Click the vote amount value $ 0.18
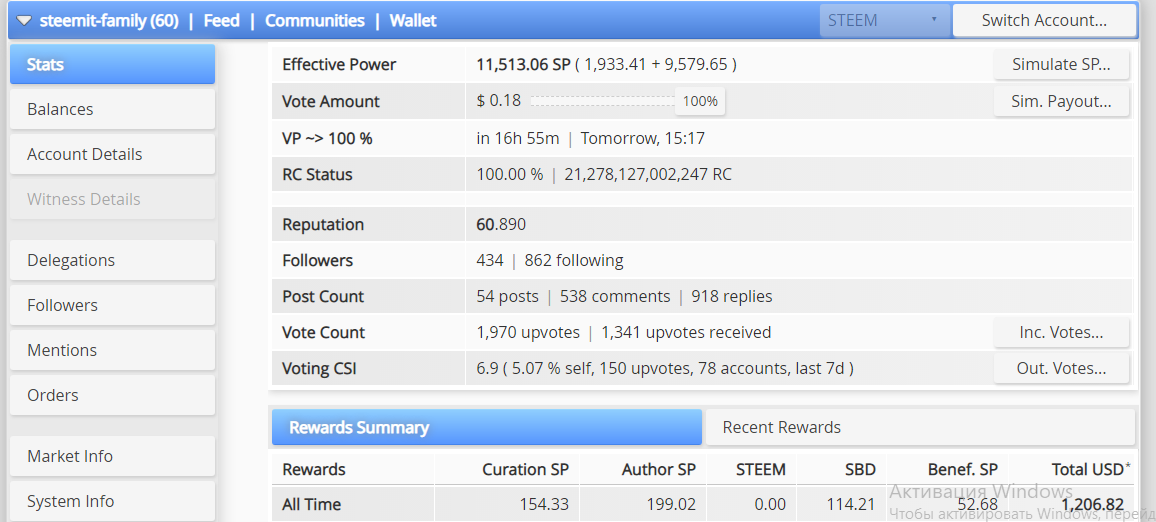 click(499, 101)
